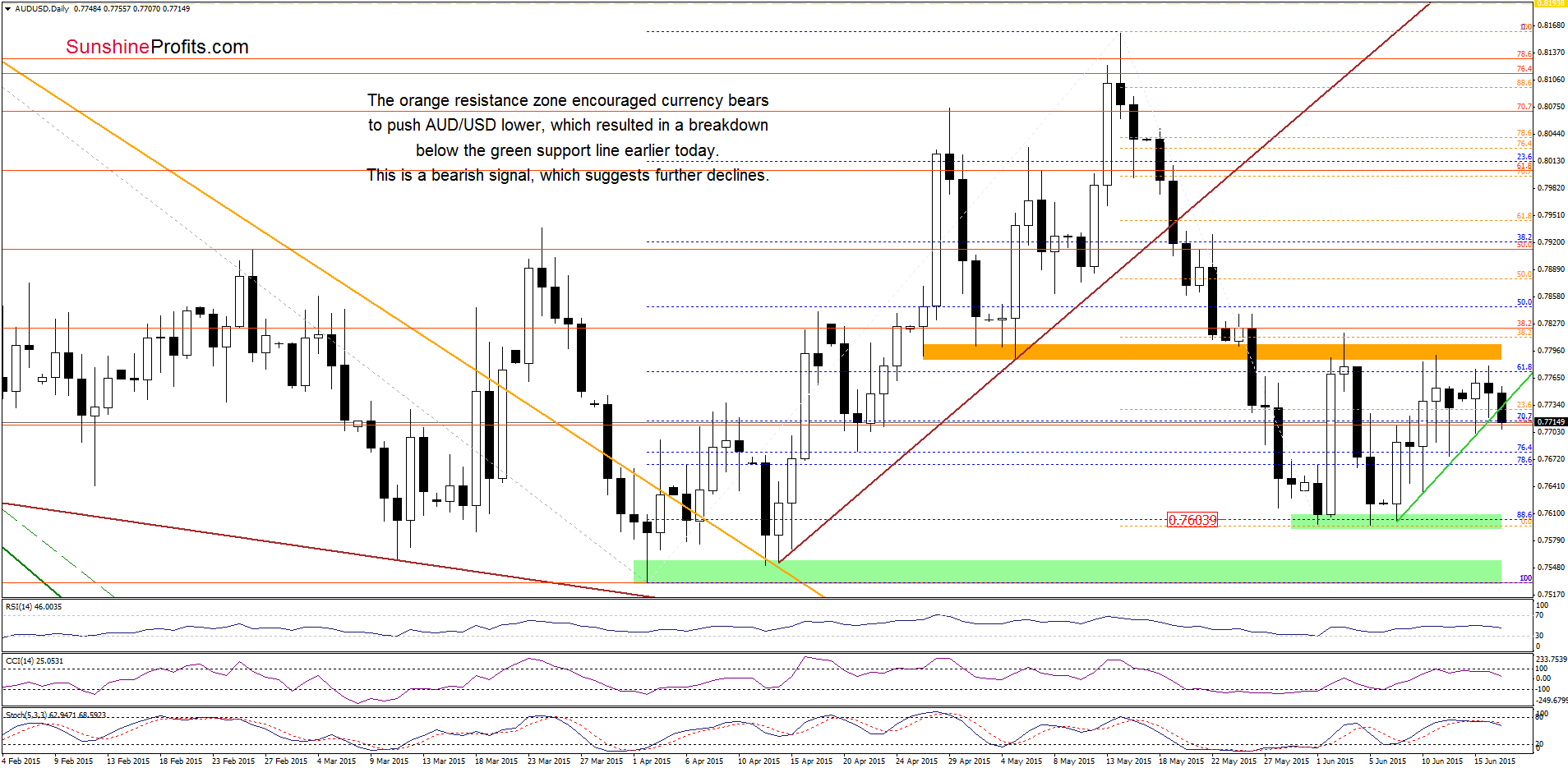1568x768 pixels.
Task: Click the 29 Apr 2015 date label
Action: (970, 761)
